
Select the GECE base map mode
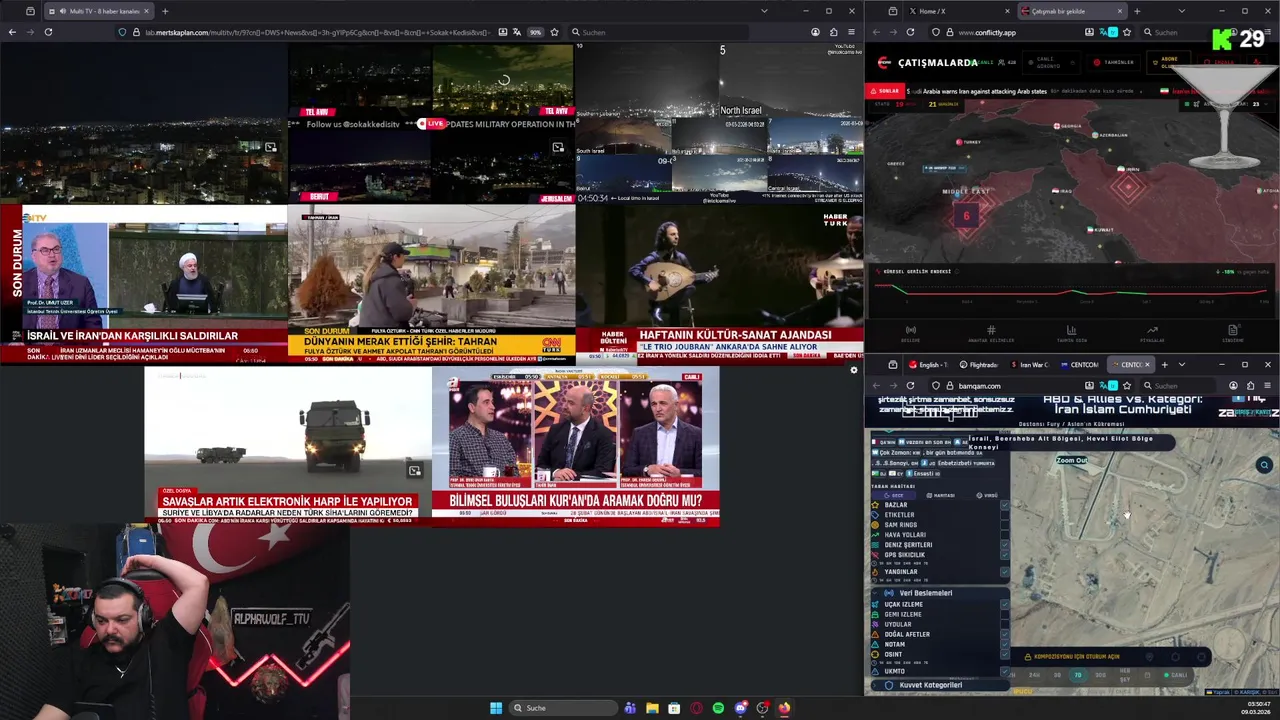(894, 495)
